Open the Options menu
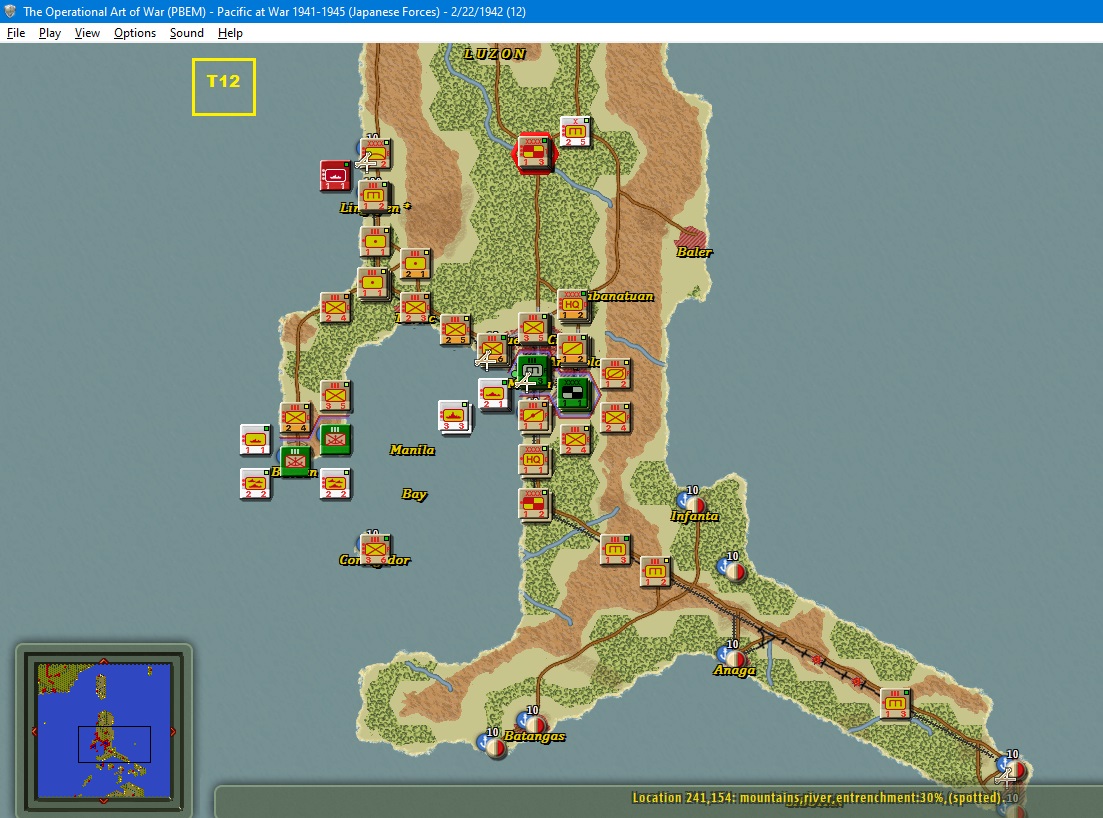The height and width of the screenshot is (818, 1103). 134,33
